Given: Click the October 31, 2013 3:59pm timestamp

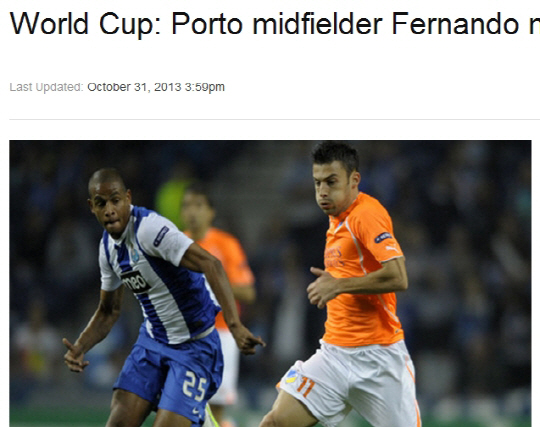Looking at the screenshot, I should (x=156, y=87).
